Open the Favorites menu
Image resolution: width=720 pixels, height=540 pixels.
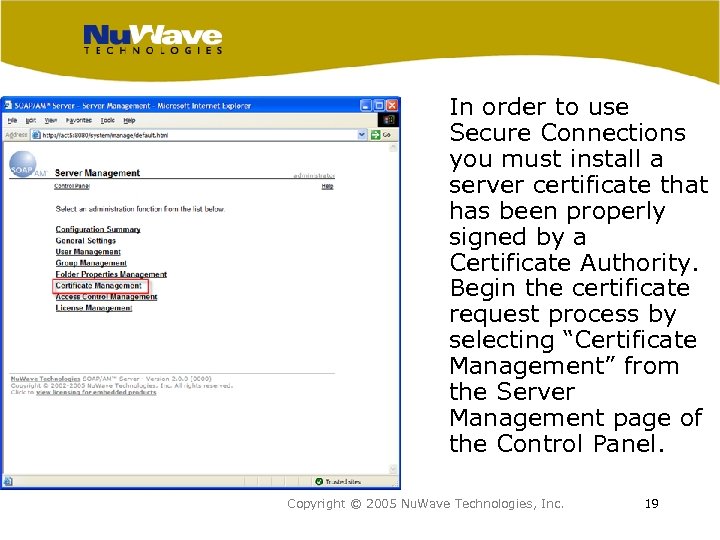click(x=79, y=120)
